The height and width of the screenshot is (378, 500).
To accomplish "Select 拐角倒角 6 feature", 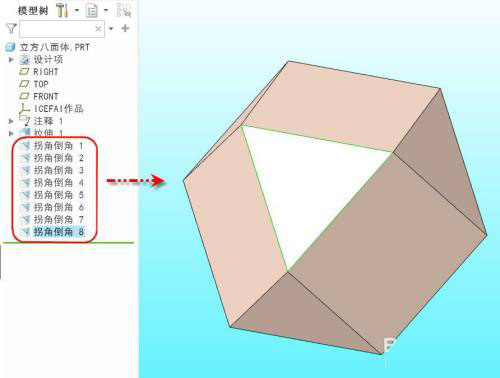I will 58,207.
